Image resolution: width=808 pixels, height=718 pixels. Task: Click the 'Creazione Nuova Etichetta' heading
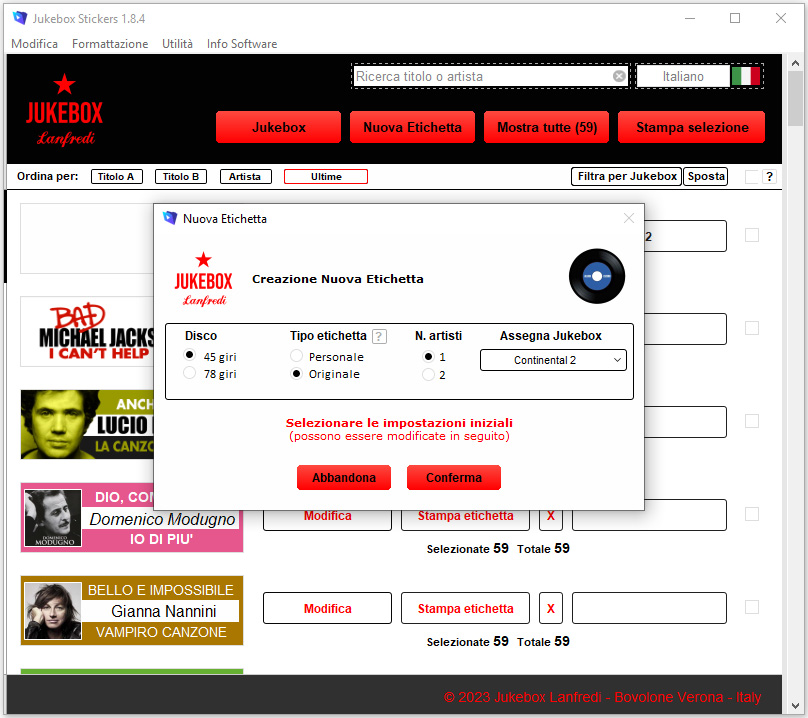pos(338,279)
